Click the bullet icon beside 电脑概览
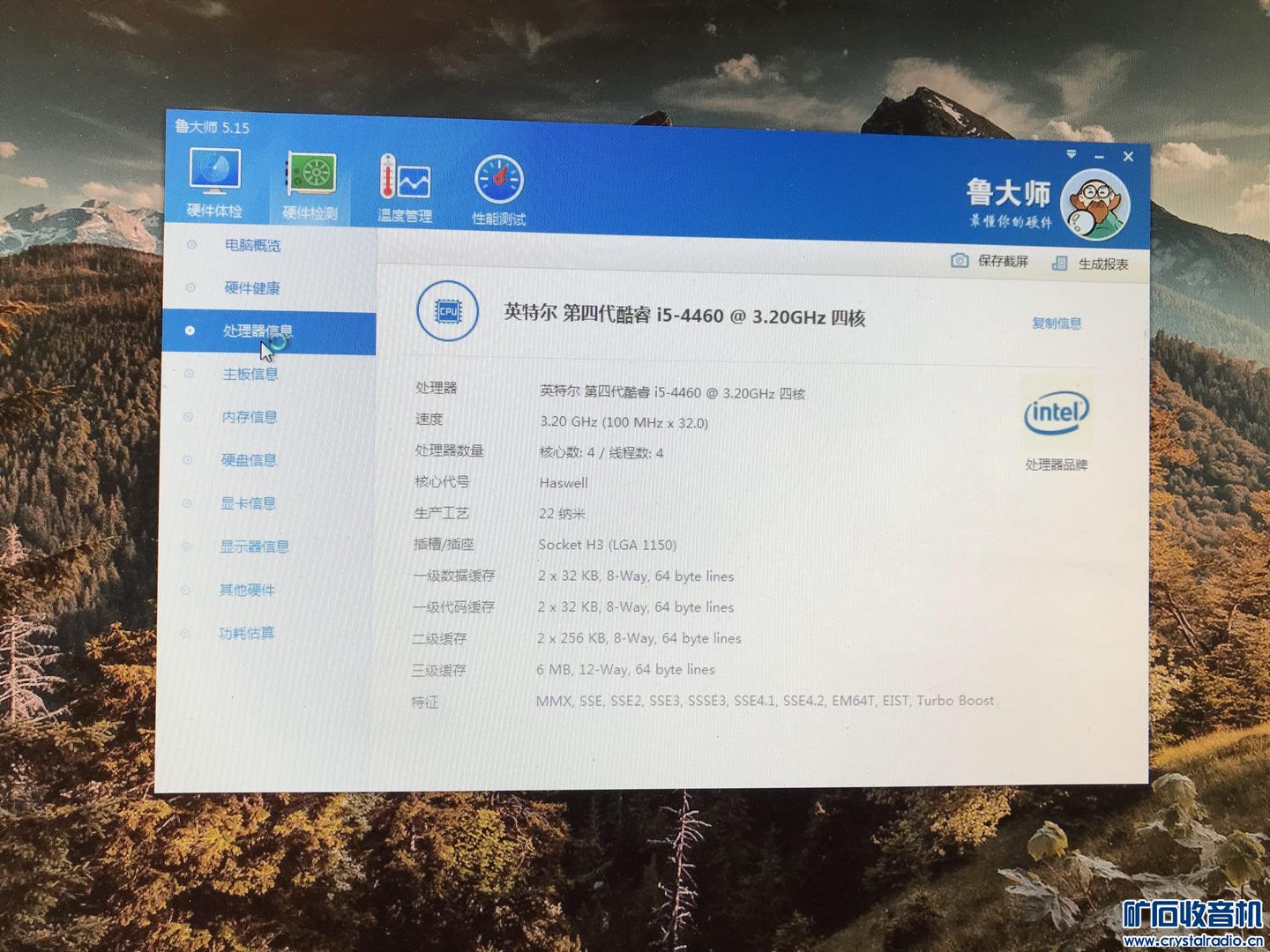 191,244
